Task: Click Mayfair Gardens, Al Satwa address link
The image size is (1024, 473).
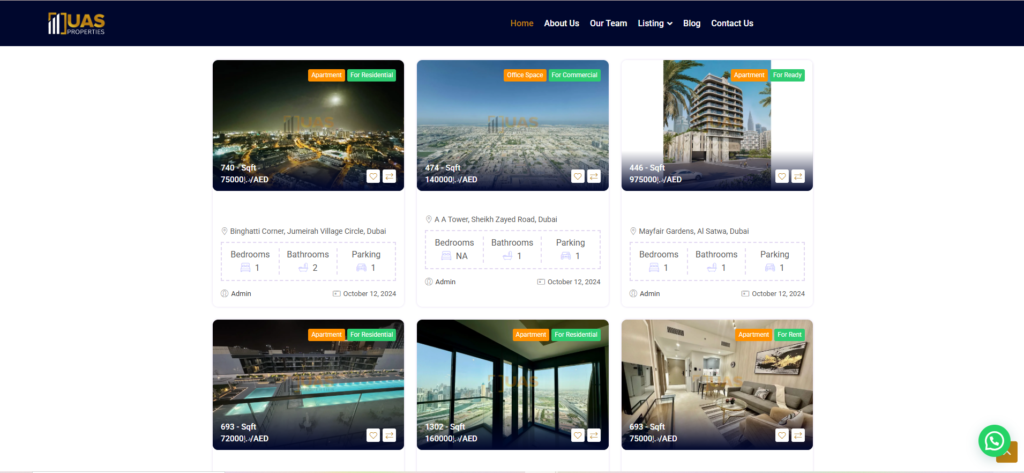Action: tap(693, 231)
